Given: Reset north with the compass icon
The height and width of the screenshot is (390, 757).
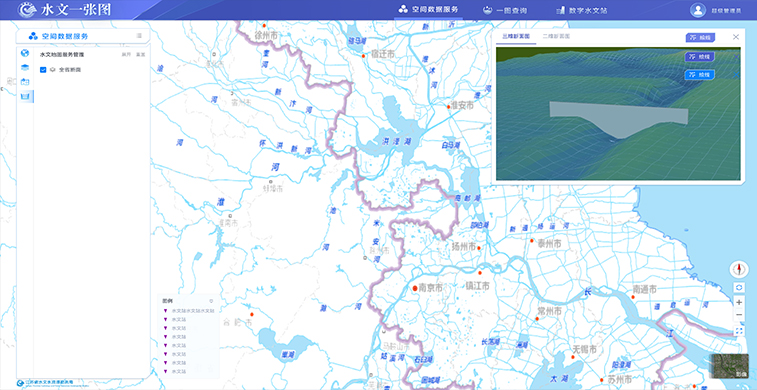Looking at the screenshot, I should [739, 269].
